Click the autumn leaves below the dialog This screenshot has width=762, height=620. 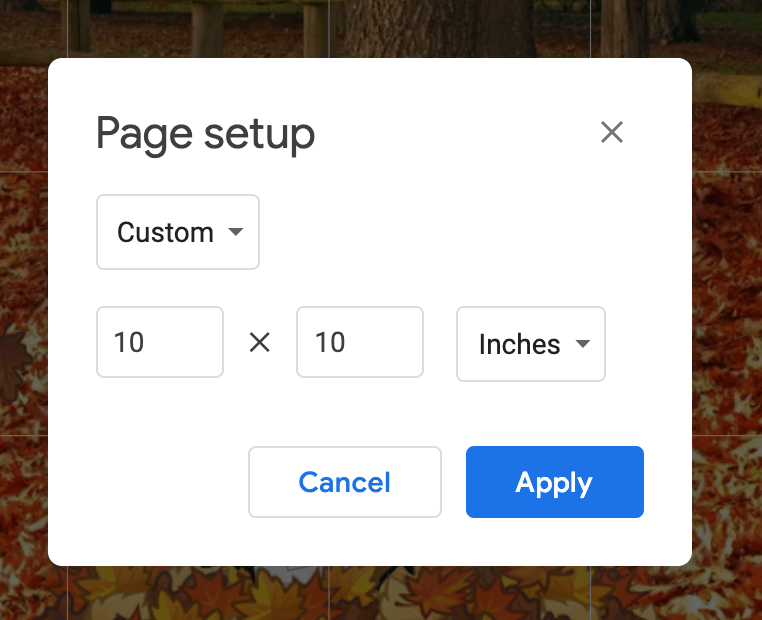(x=380, y=595)
